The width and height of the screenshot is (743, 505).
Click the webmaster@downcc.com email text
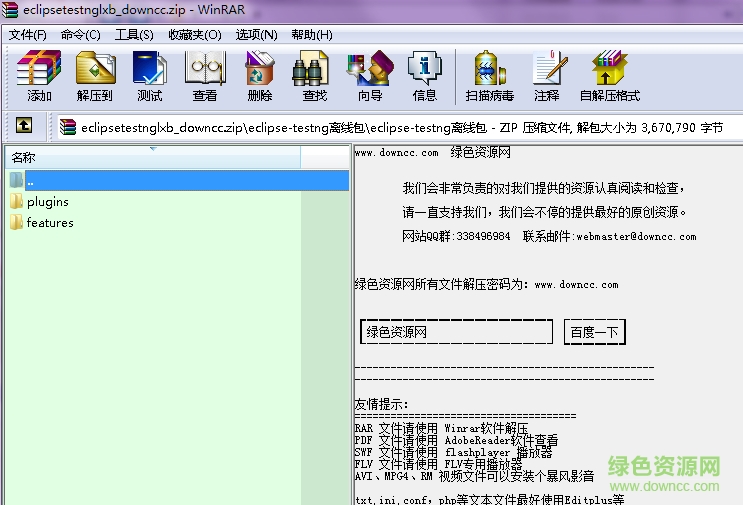(x=636, y=236)
